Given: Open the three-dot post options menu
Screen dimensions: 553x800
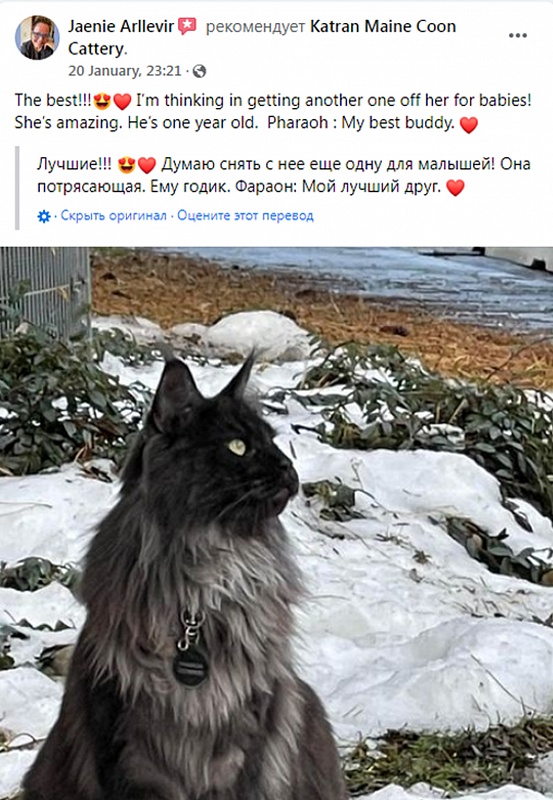Looking at the screenshot, I should pos(517,35).
